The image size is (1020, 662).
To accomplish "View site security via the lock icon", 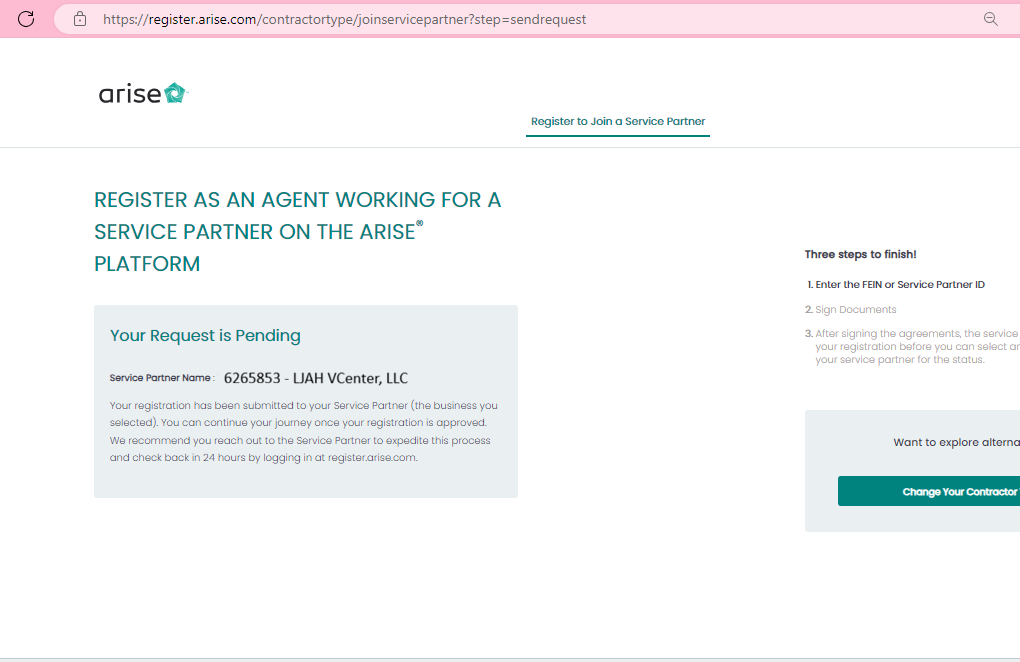I will (x=80, y=19).
